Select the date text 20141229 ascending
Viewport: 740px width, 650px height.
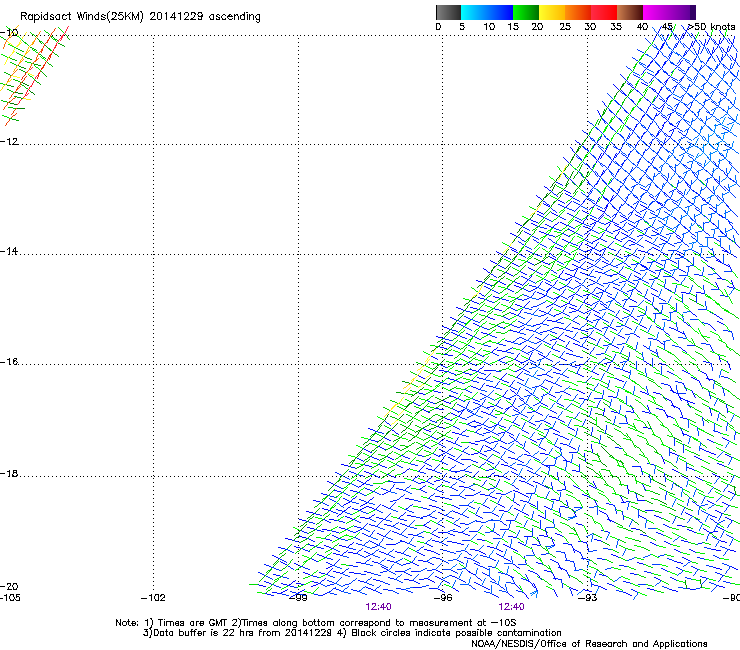(x=205, y=17)
